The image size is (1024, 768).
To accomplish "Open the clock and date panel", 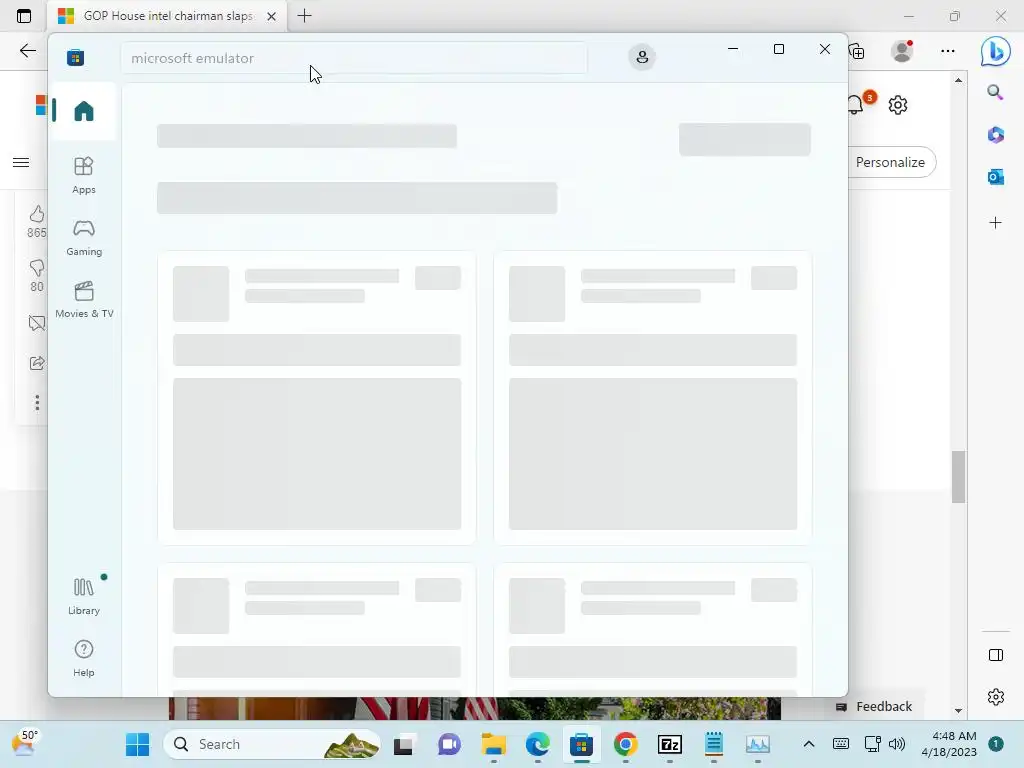I will pos(948,744).
